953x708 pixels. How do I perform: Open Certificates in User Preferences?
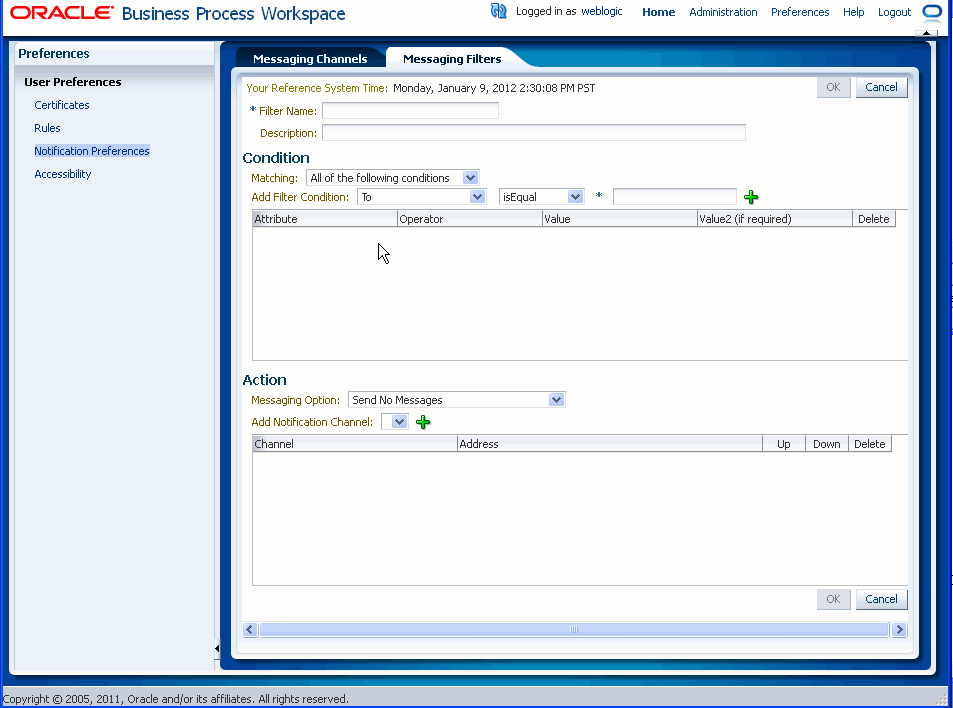pyautogui.click(x=62, y=105)
